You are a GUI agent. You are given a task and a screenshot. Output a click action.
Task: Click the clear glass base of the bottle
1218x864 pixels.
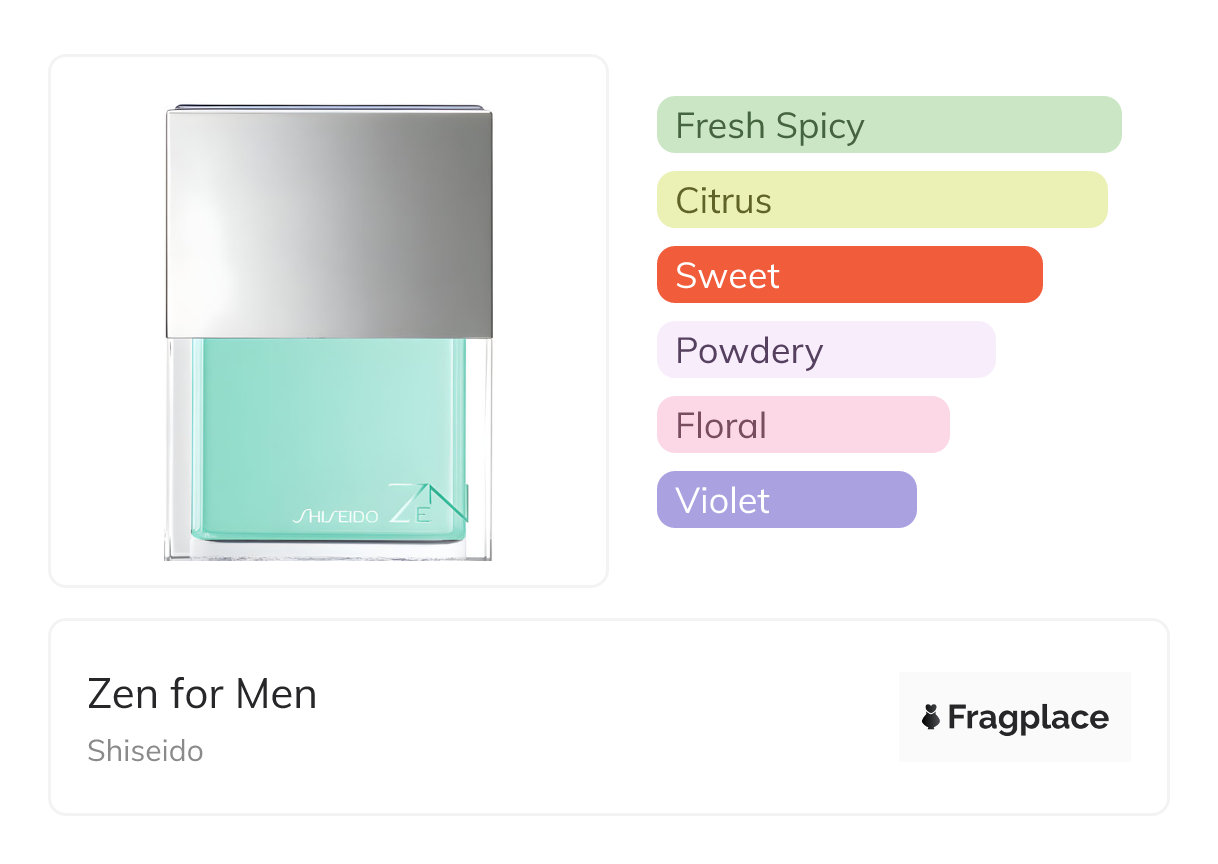328,551
